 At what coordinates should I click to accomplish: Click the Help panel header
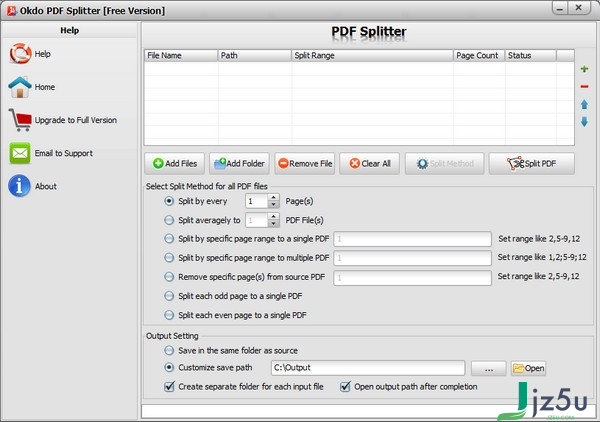(x=69, y=30)
